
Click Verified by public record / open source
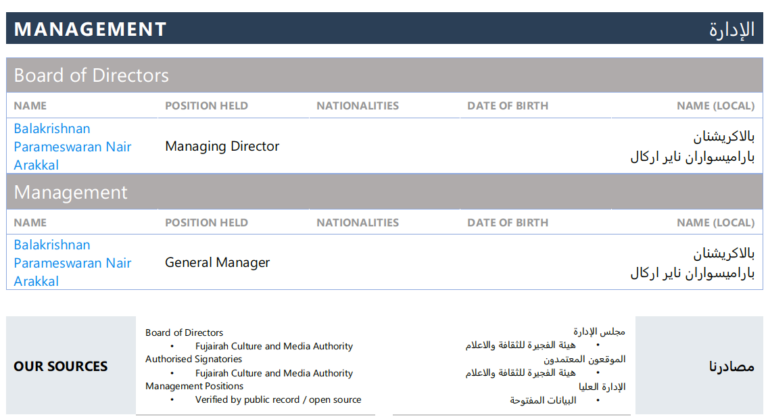[278, 400]
